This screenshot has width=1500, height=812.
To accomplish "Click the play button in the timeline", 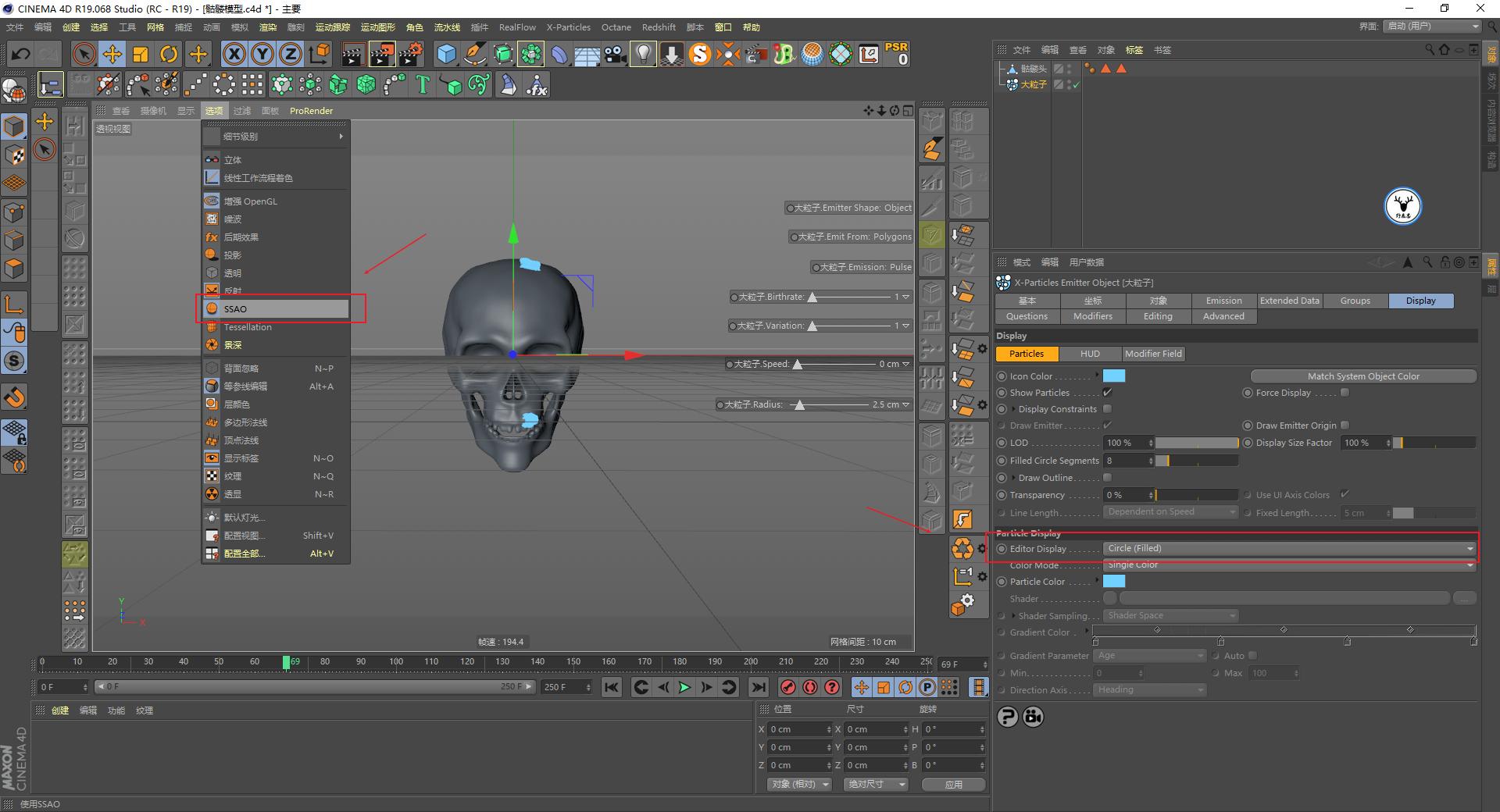I will coord(684,687).
